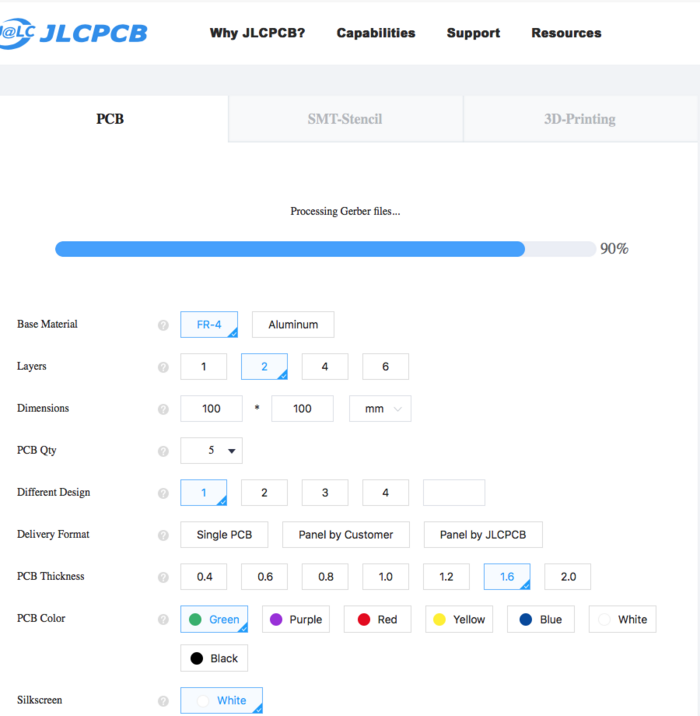Select 2 for Different Design

pyautogui.click(x=264, y=492)
